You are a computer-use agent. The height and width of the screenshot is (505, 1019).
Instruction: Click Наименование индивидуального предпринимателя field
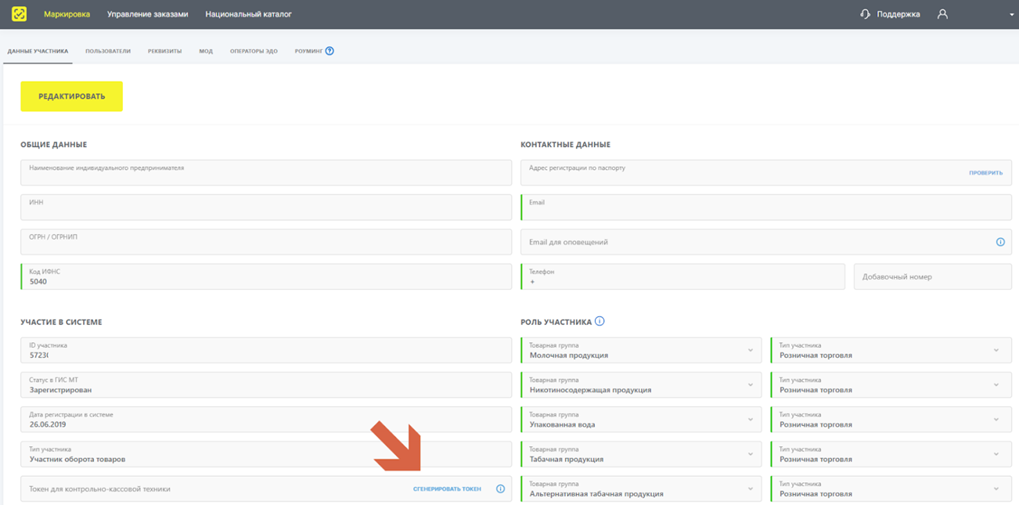[x=266, y=172]
